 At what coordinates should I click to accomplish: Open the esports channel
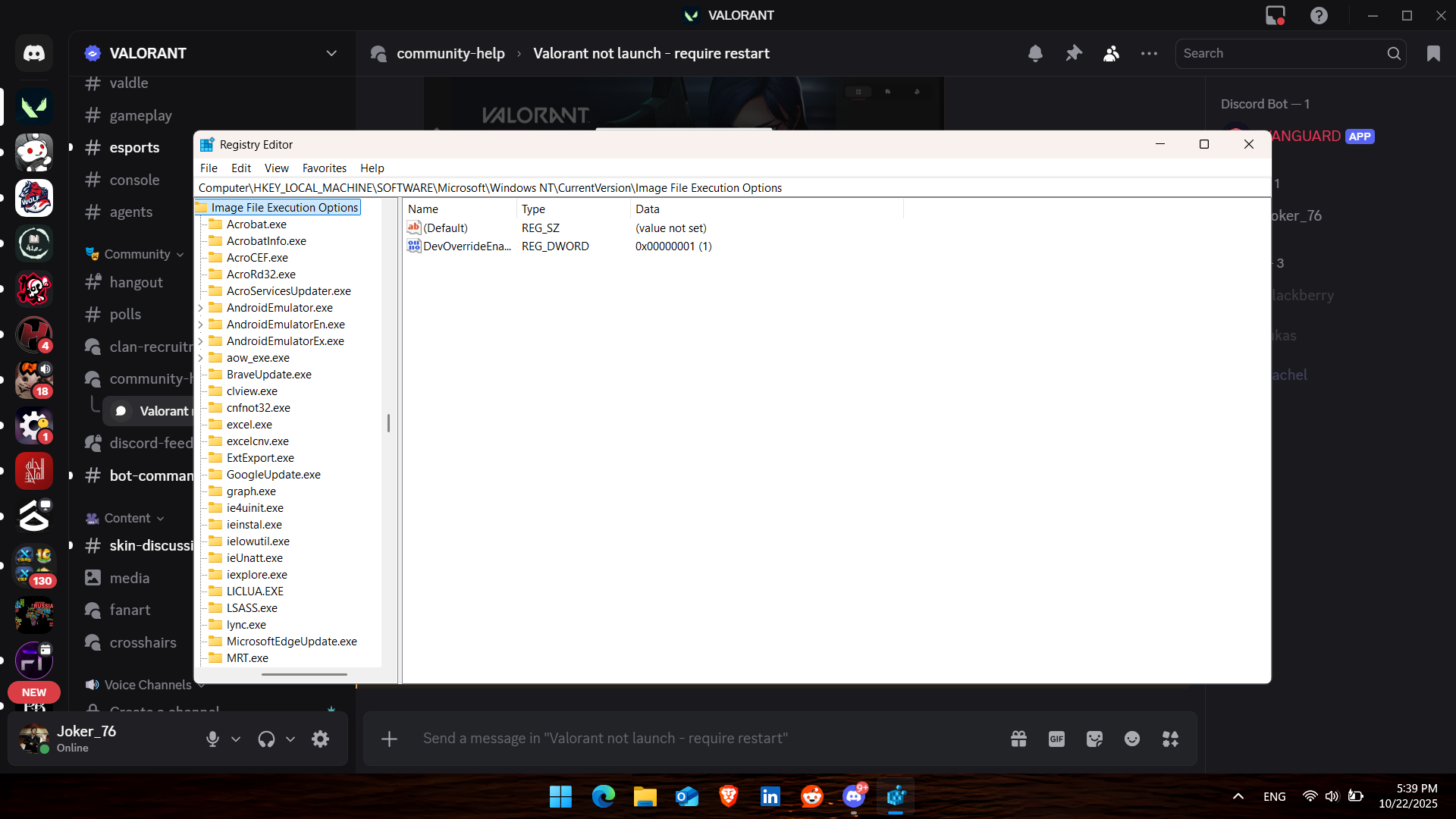point(134,148)
